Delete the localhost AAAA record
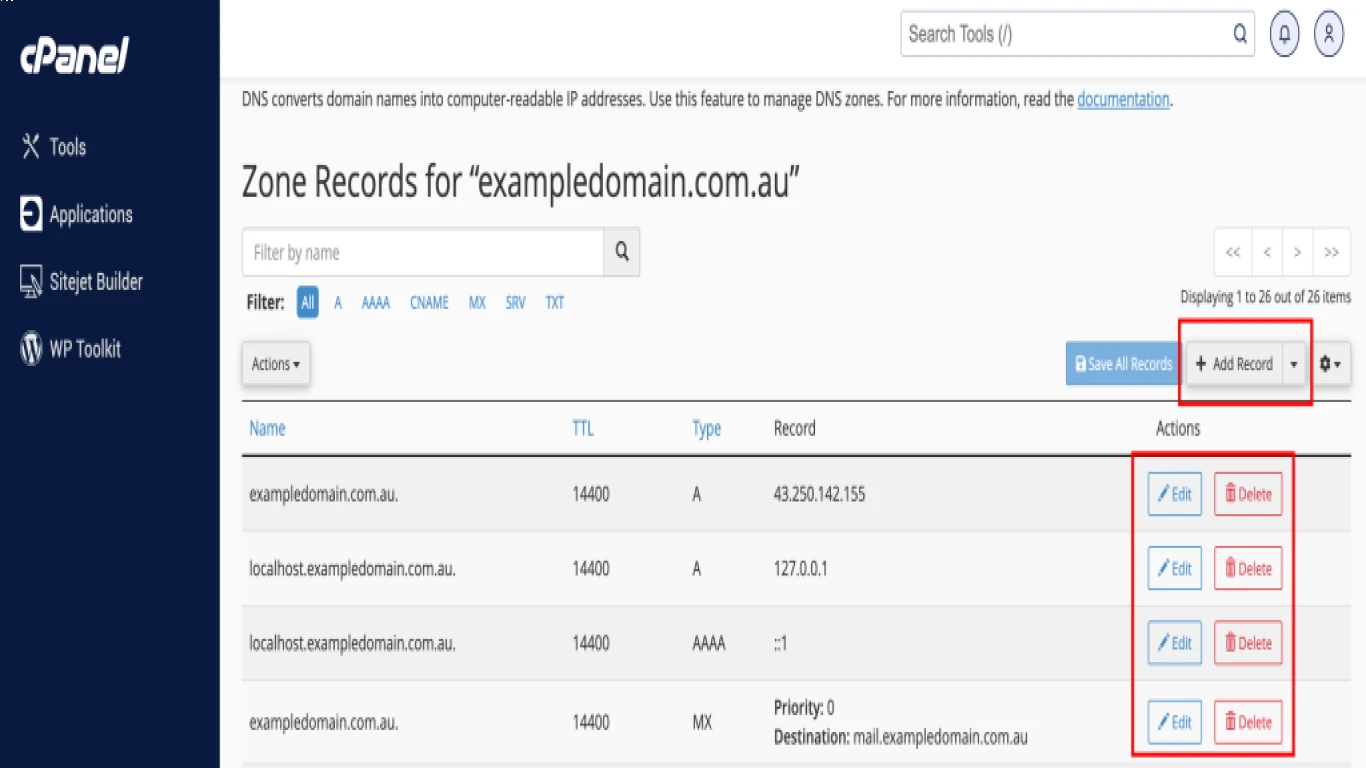This screenshot has height=768, width=1366. pos(1248,643)
